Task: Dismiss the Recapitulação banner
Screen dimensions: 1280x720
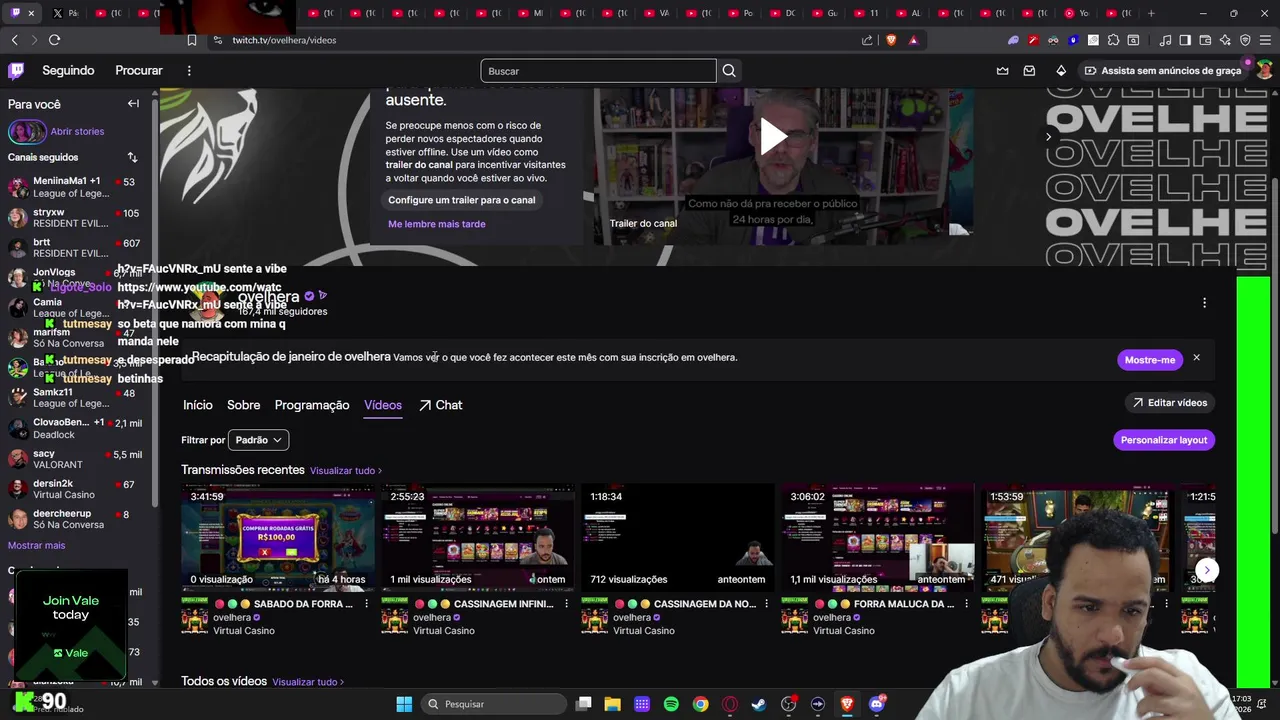Action: pos(1196,358)
